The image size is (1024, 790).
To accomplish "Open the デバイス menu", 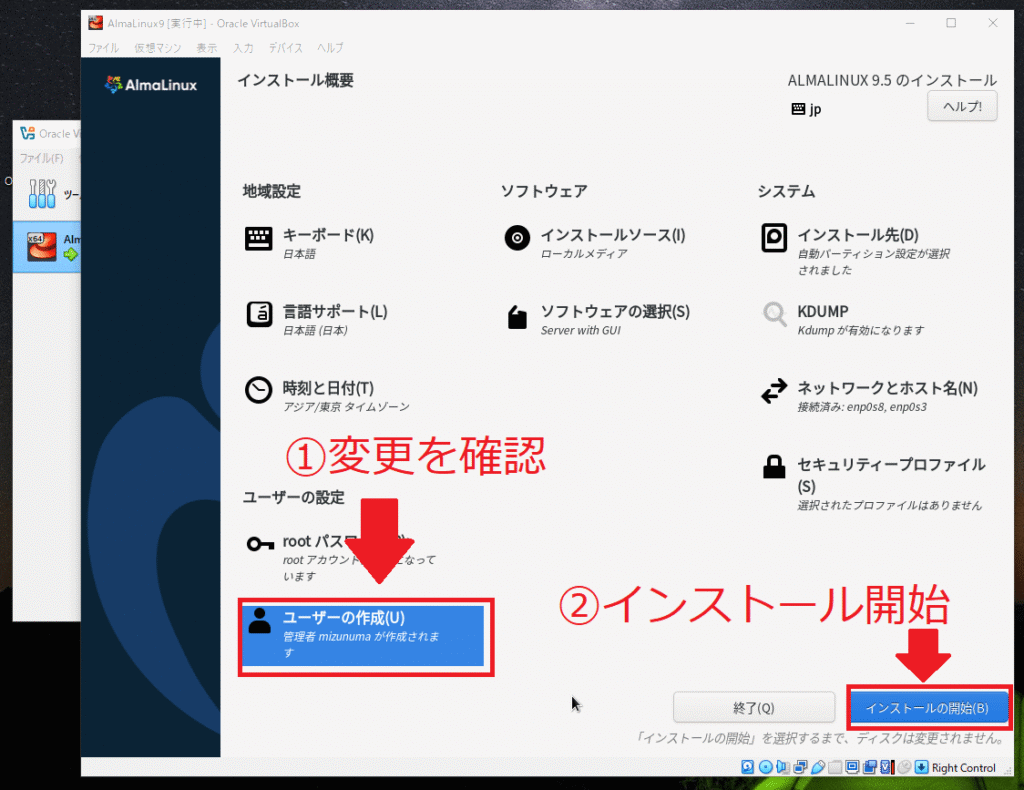I will [285, 48].
